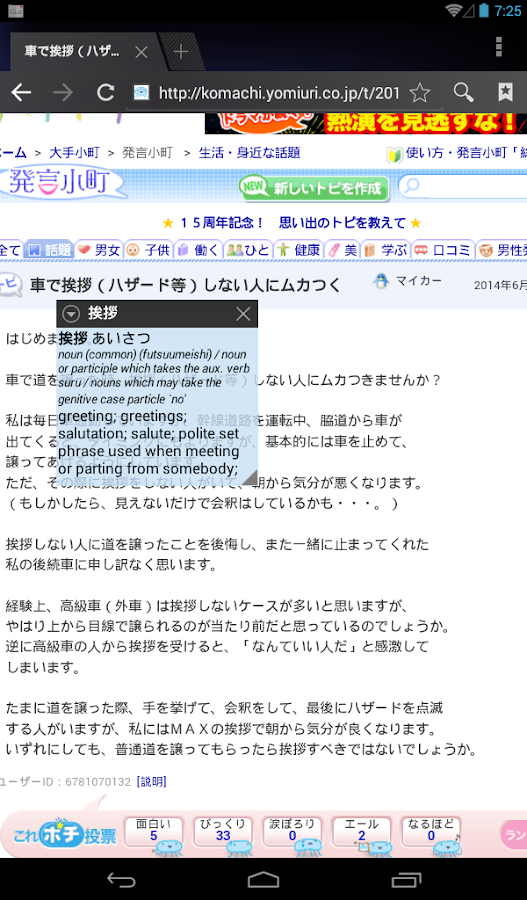Click the topic speech bubble icon
527x900 pixels.
point(11,285)
